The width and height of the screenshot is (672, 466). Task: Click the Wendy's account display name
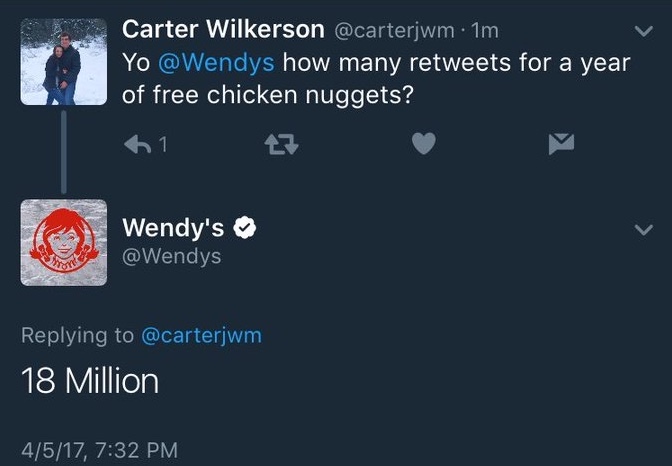tap(173, 229)
